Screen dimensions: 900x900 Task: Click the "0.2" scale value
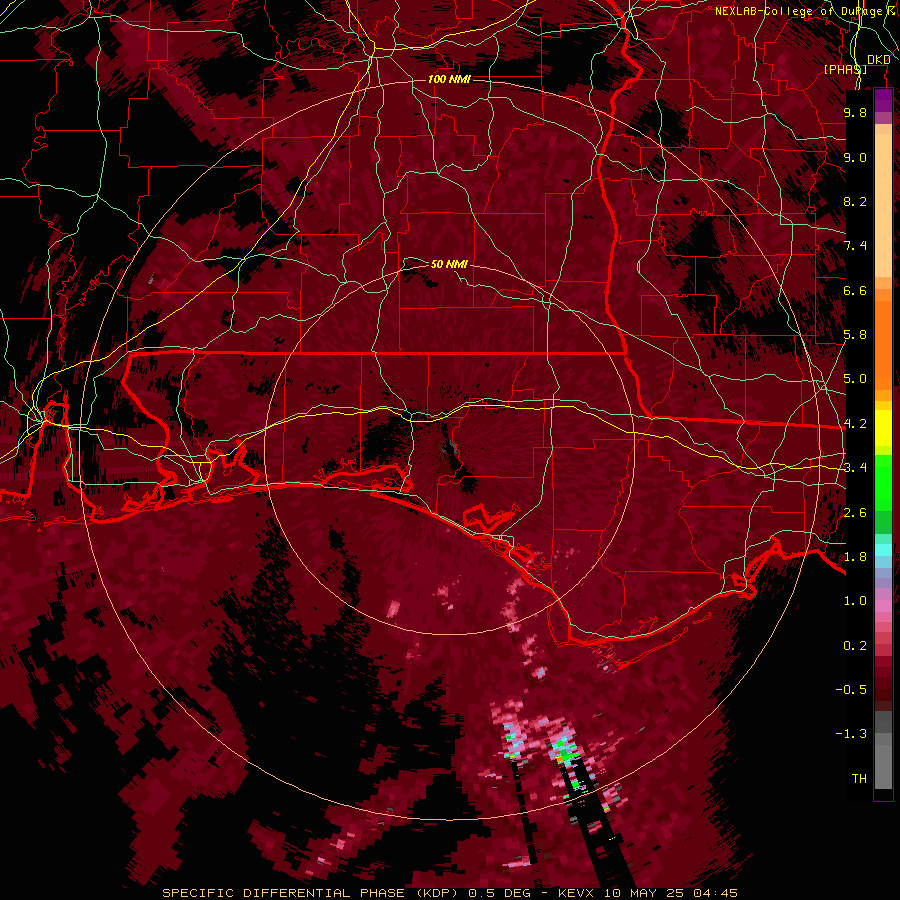tap(855, 646)
